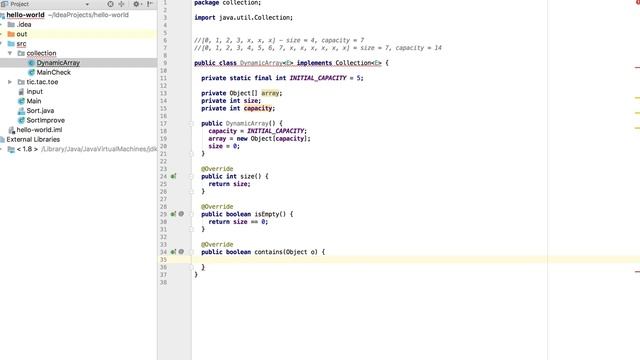Image resolution: width=640 pixels, height=360 pixels.
Task: Open the hello-world.iml file
Action: tap(39, 130)
